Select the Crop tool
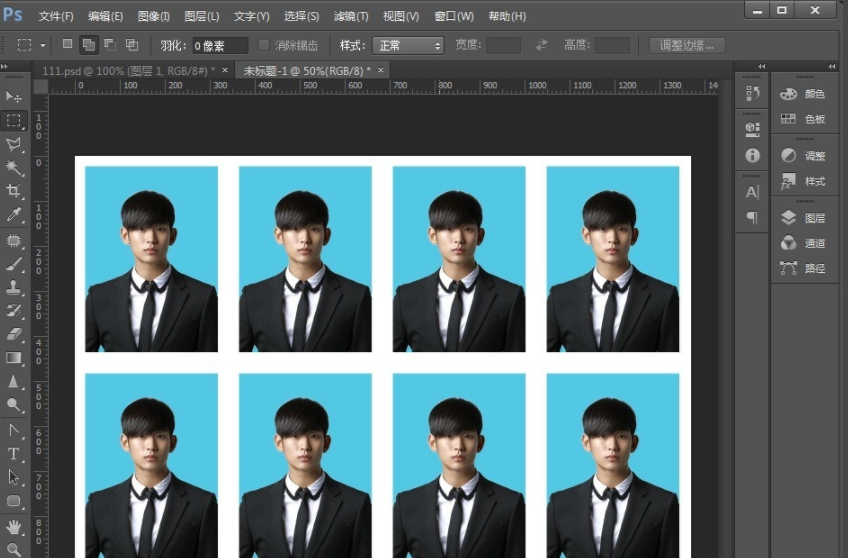 pyautogui.click(x=14, y=191)
